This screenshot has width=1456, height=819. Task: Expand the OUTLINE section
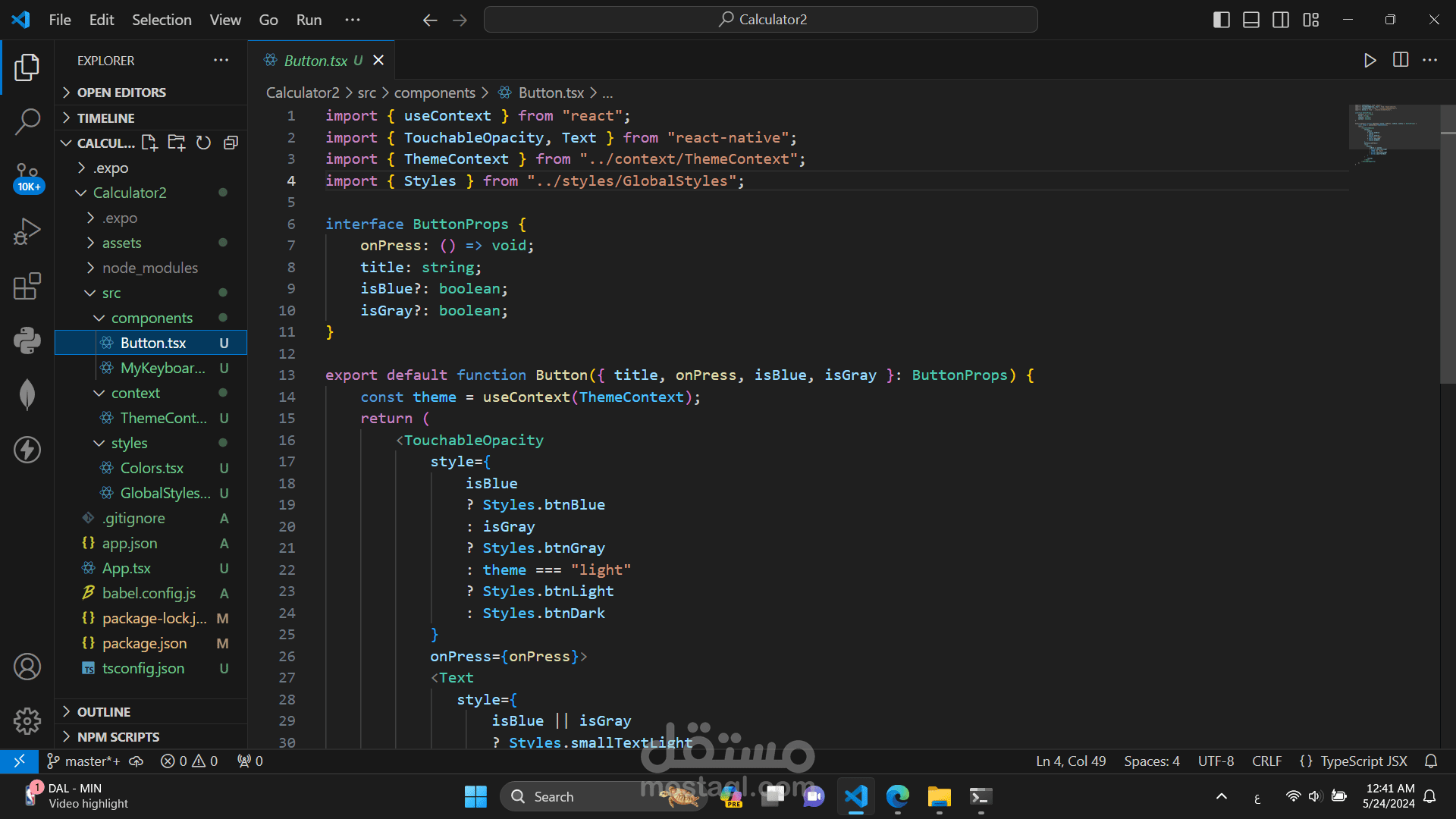coord(104,711)
